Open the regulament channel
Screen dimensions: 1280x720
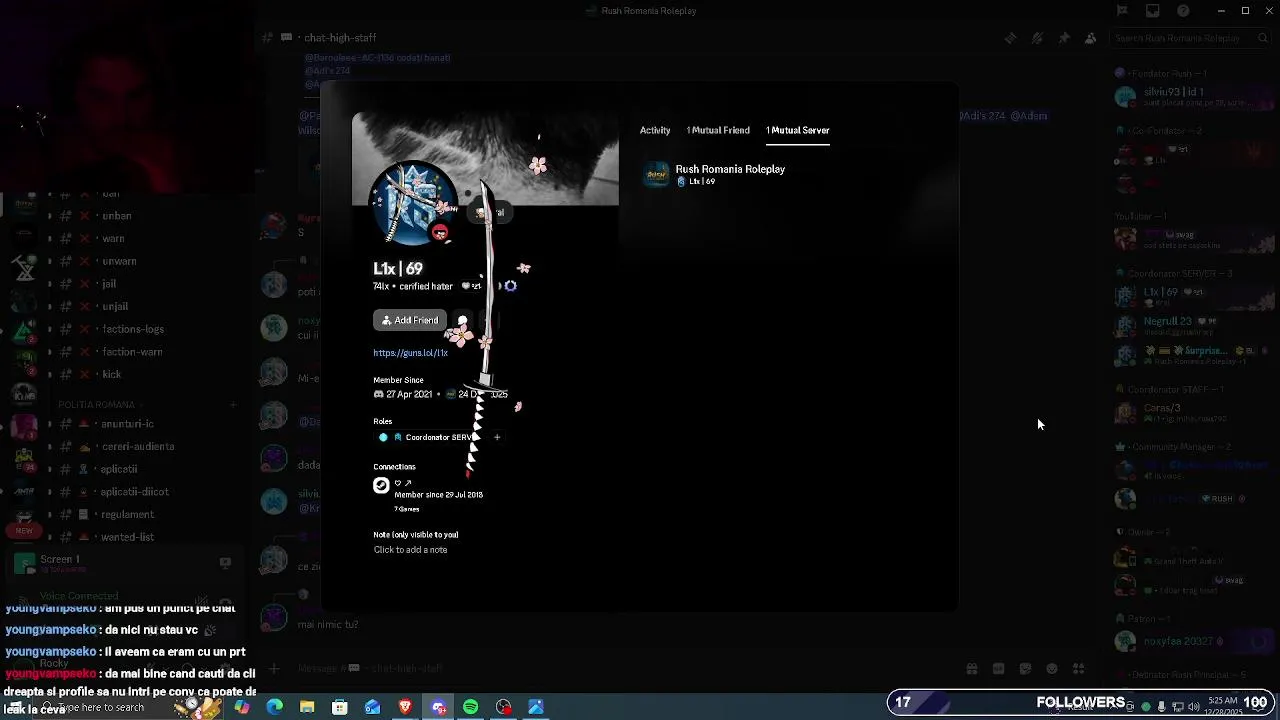[127, 515]
